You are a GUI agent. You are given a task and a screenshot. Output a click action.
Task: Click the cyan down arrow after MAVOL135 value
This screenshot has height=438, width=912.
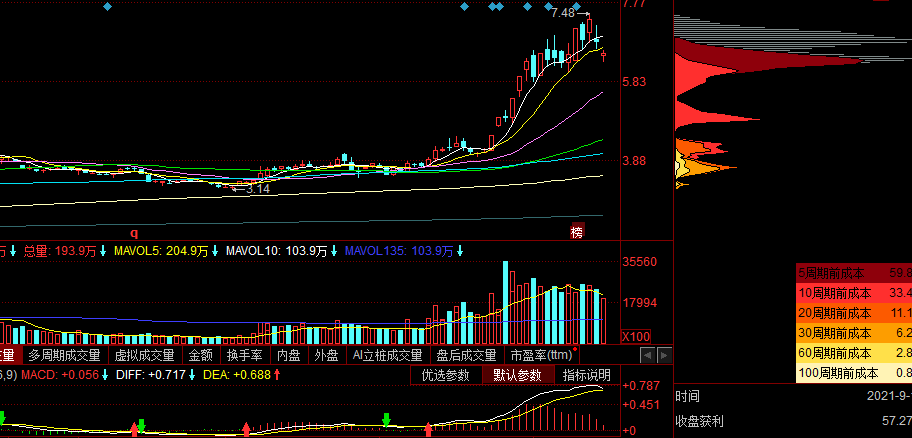pos(459,251)
